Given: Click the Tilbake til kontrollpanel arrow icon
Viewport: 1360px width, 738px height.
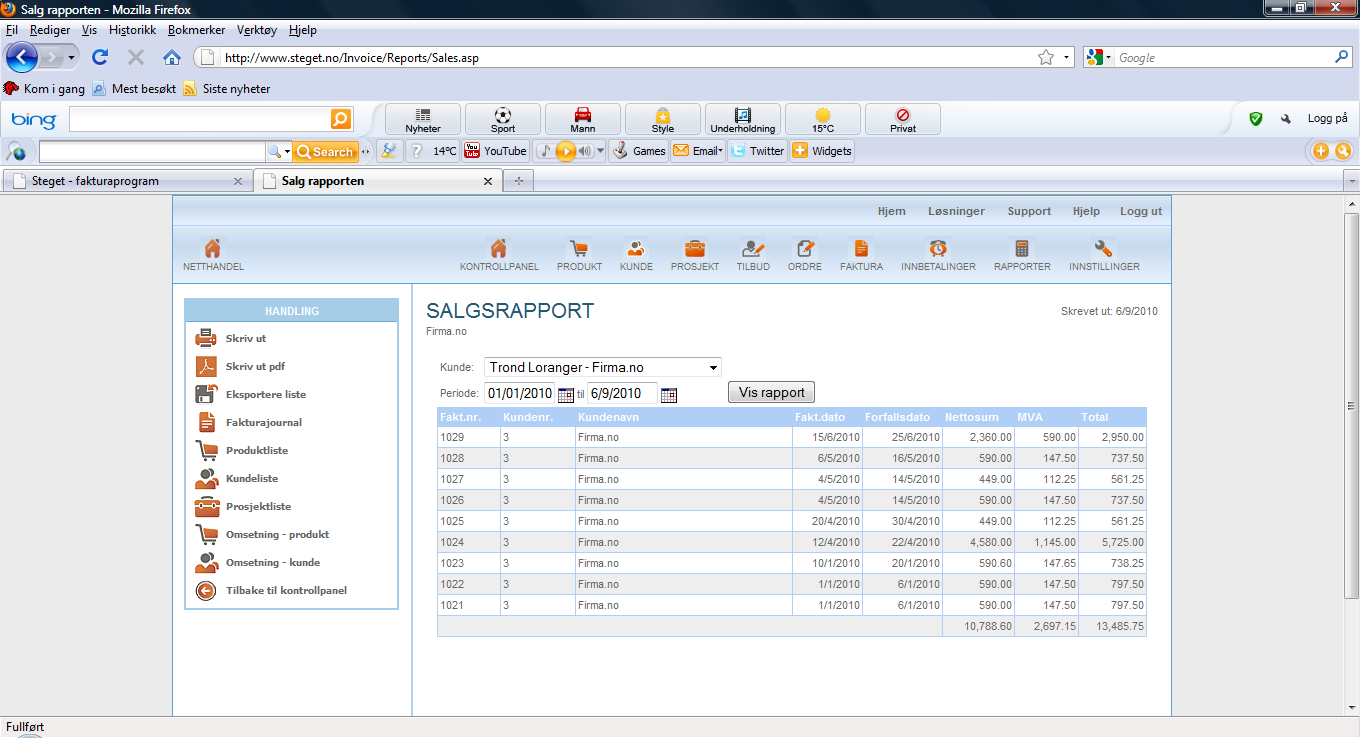Looking at the screenshot, I should click(x=206, y=590).
